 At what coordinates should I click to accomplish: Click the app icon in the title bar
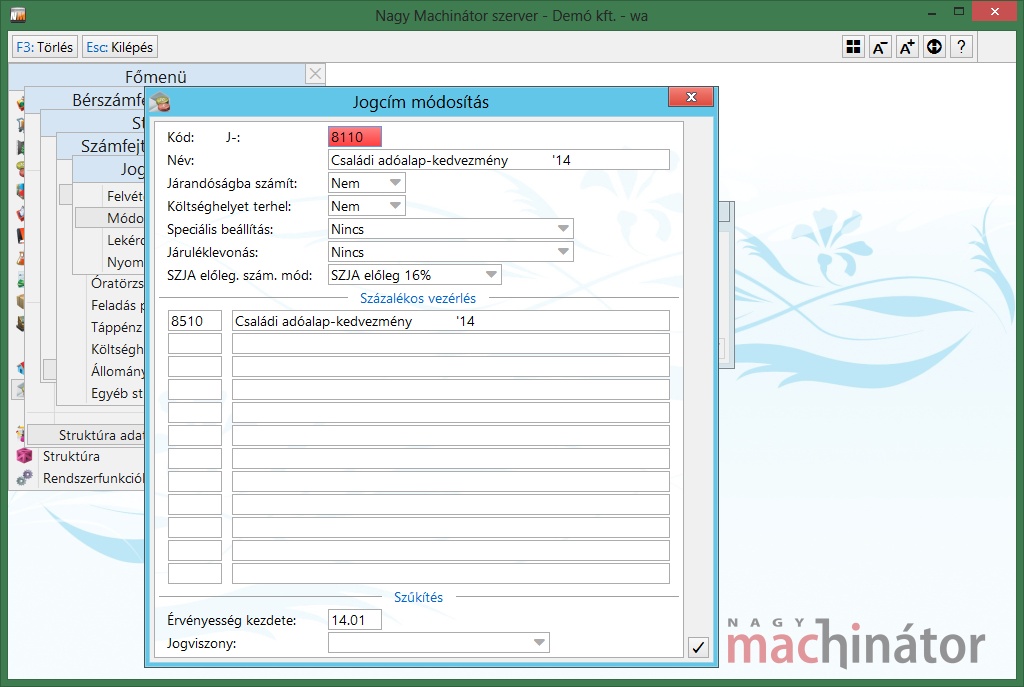pos(18,14)
